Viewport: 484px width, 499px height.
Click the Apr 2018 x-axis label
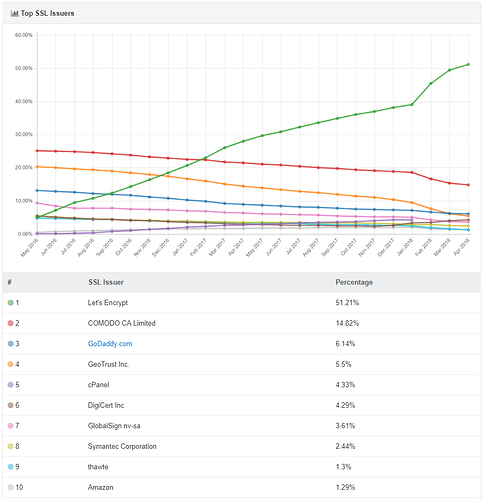462,247
